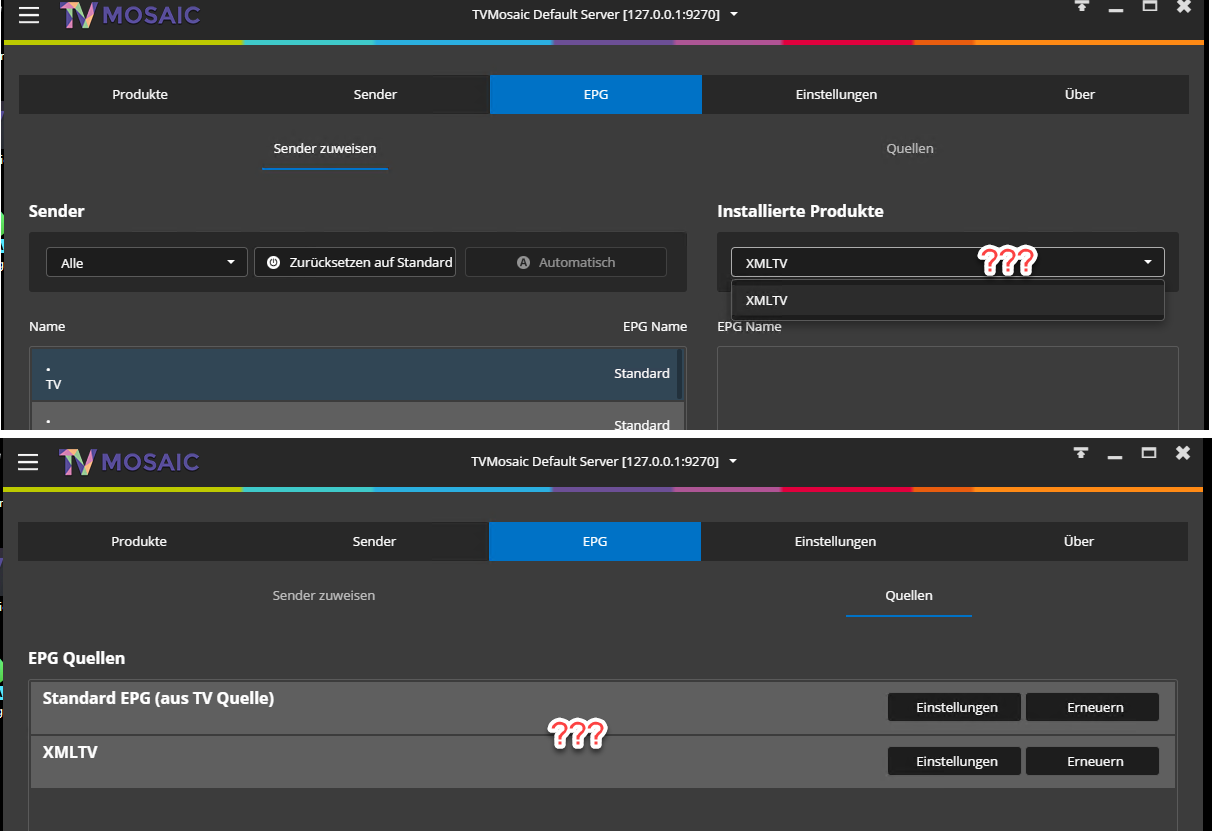The height and width of the screenshot is (831, 1212).
Task: Expand the server selector in the upper window
Action: point(734,15)
